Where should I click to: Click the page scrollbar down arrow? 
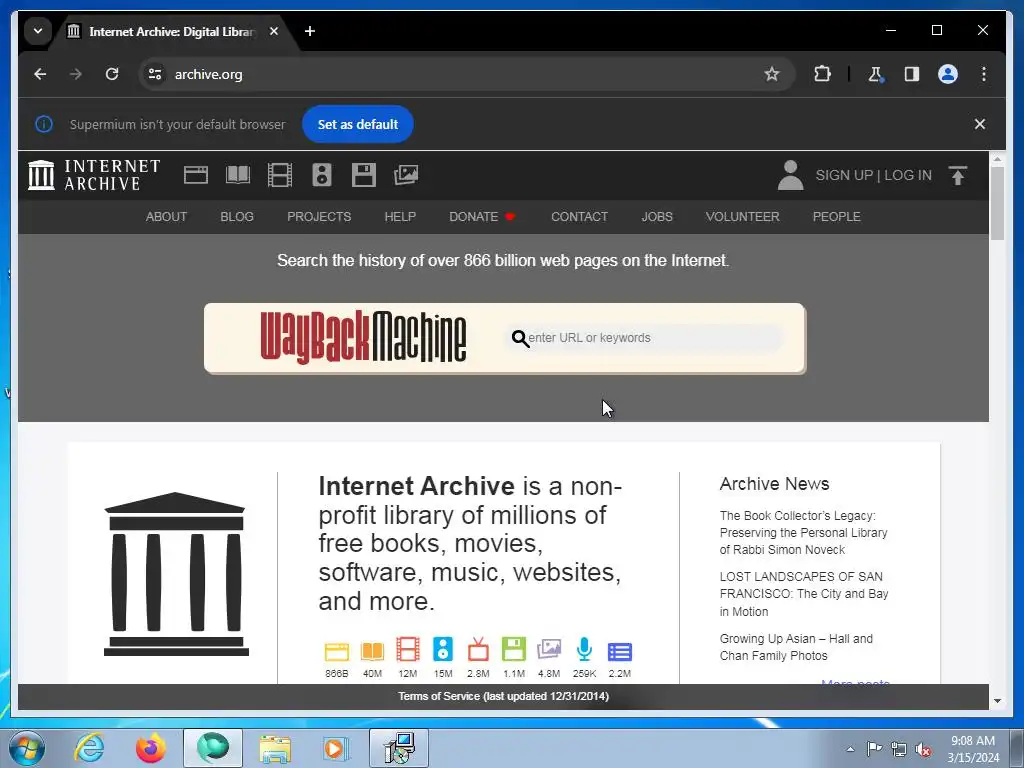[x=997, y=701]
